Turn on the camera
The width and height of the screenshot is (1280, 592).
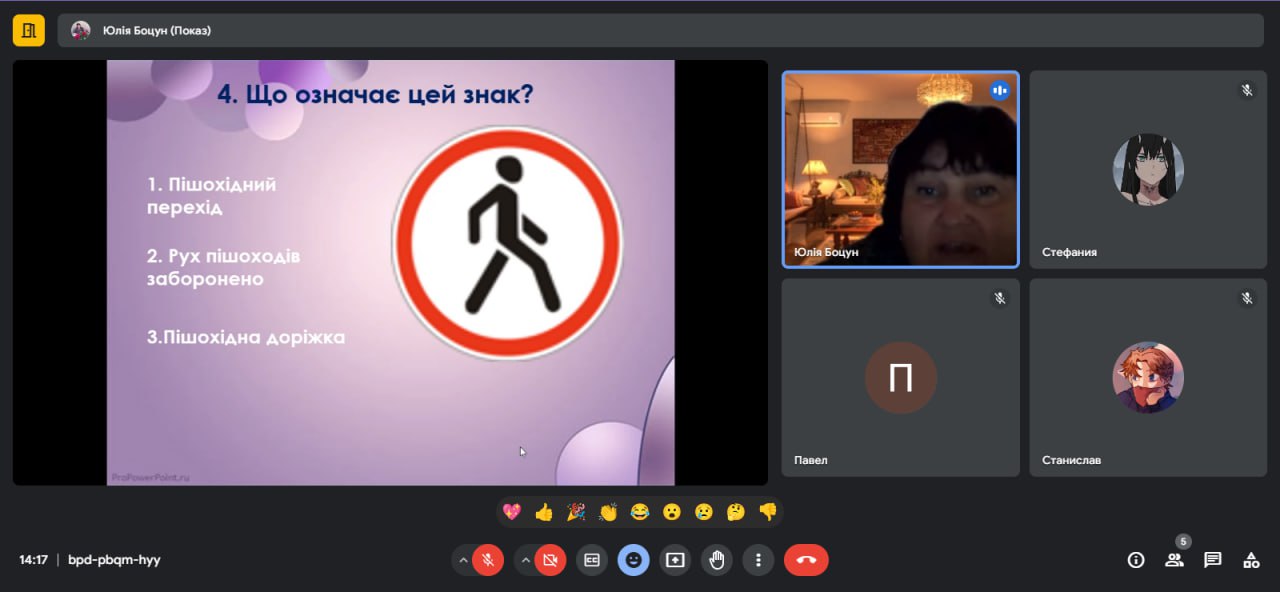point(550,560)
